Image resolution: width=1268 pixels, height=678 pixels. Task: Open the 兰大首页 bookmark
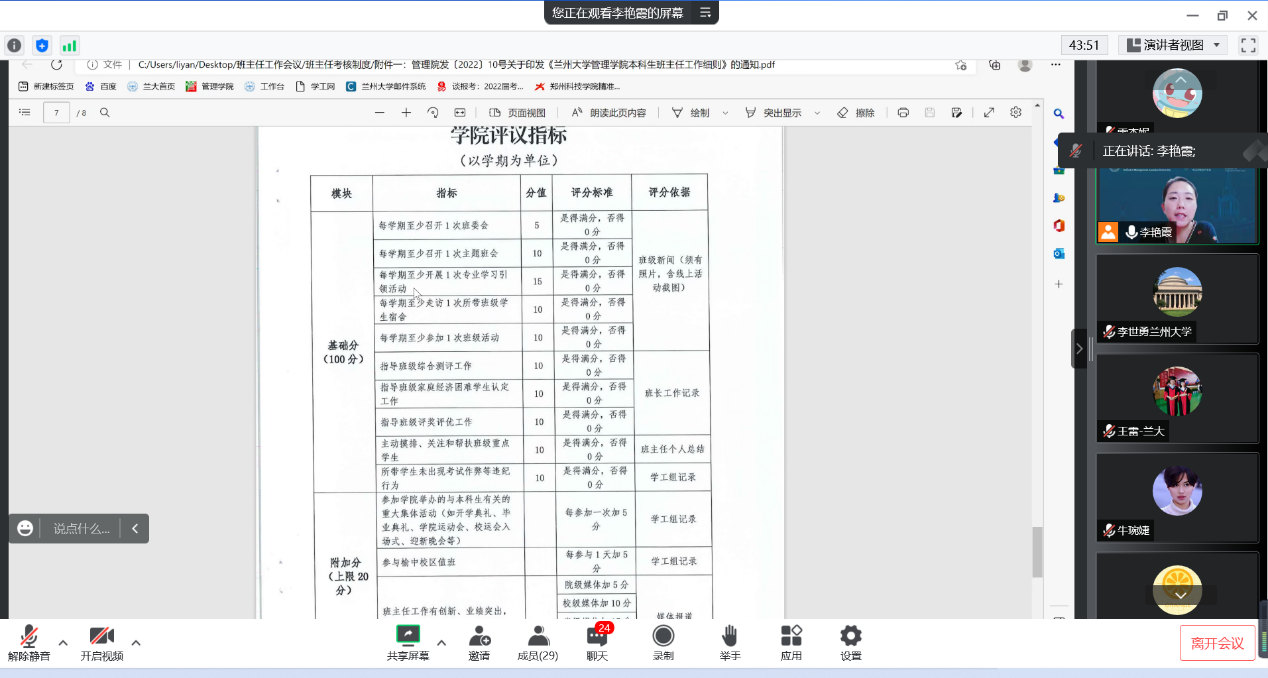pyautogui.click(x=151, y=87)
